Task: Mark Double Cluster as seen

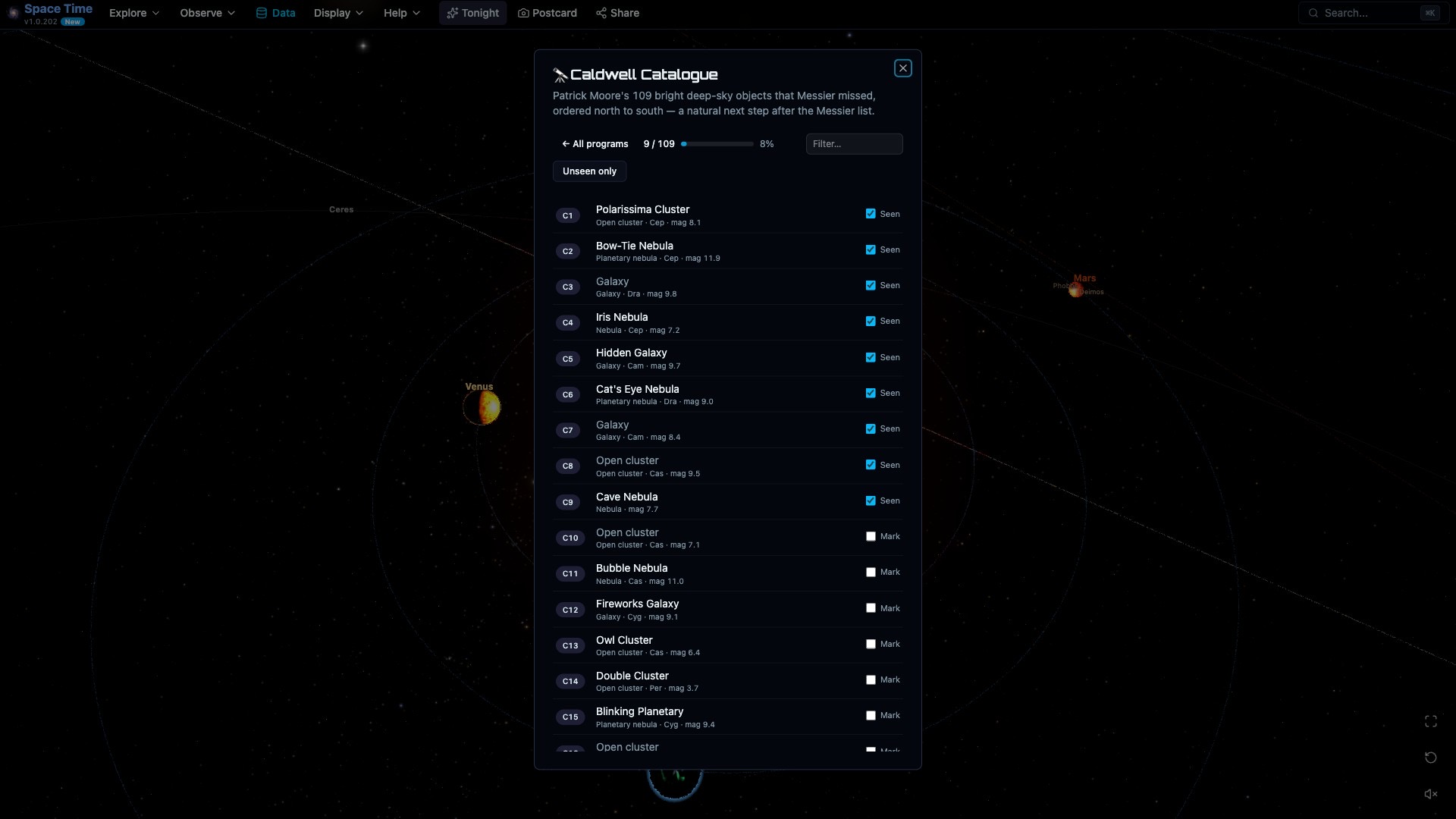Action: 871,679
